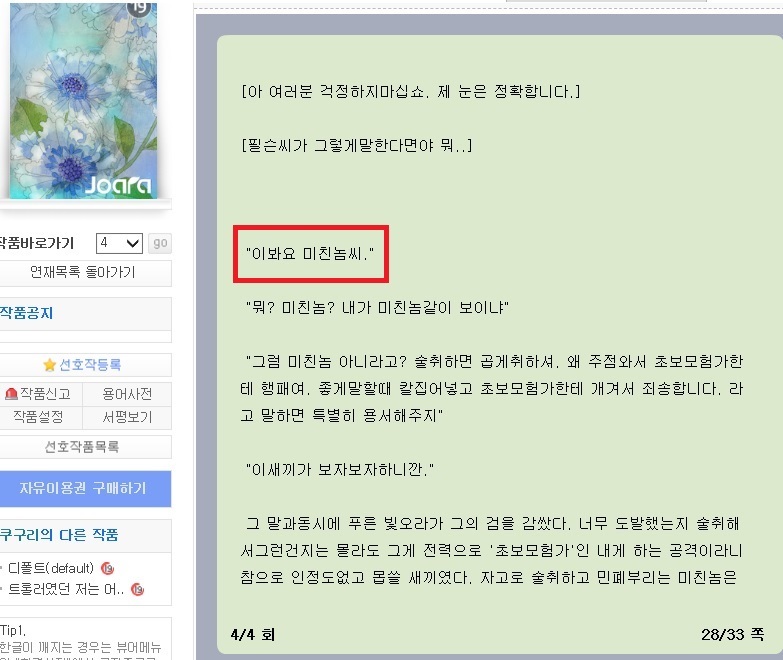Click the blue 자유이용권 구매하기 button
This screenshot has width=783, height=660.
pyautogui.click(x=83, y=488)
